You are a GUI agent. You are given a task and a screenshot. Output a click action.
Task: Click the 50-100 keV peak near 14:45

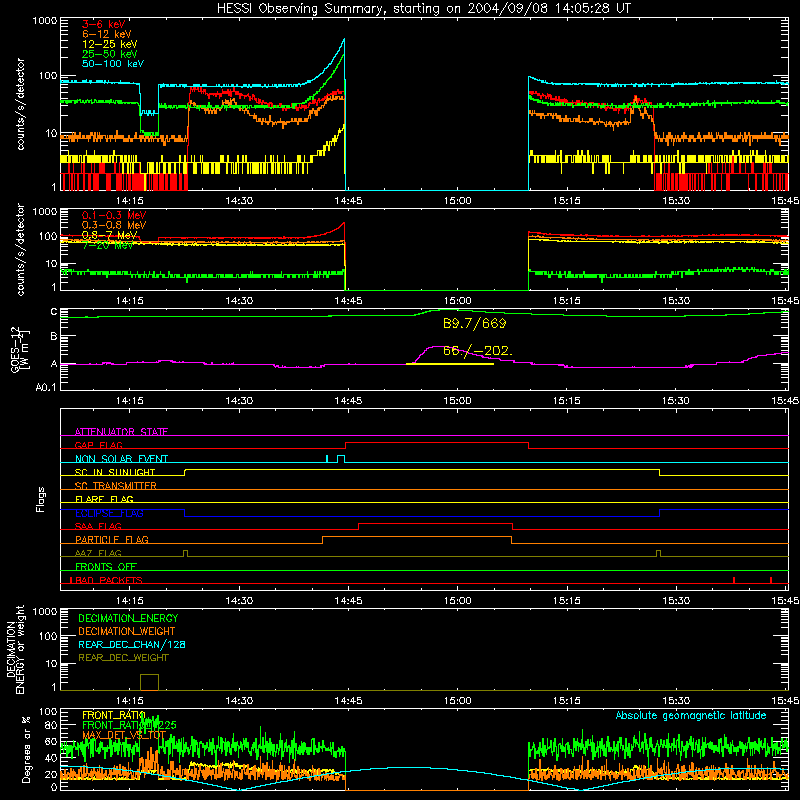pyautogui.click(x=344, y=39)
